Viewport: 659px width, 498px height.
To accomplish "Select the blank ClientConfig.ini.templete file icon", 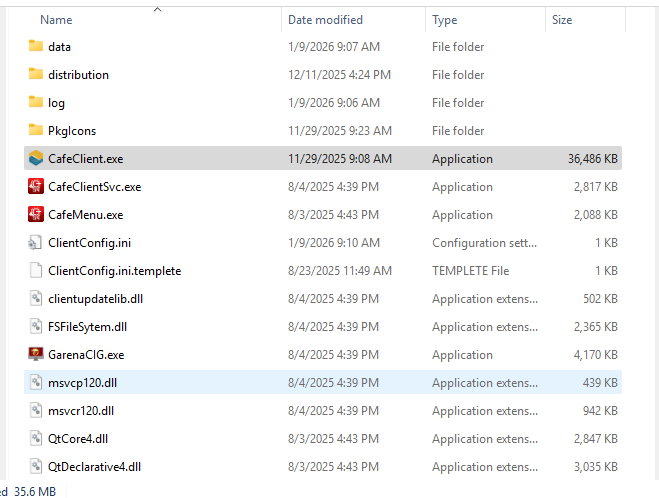I will coord(36,270).
